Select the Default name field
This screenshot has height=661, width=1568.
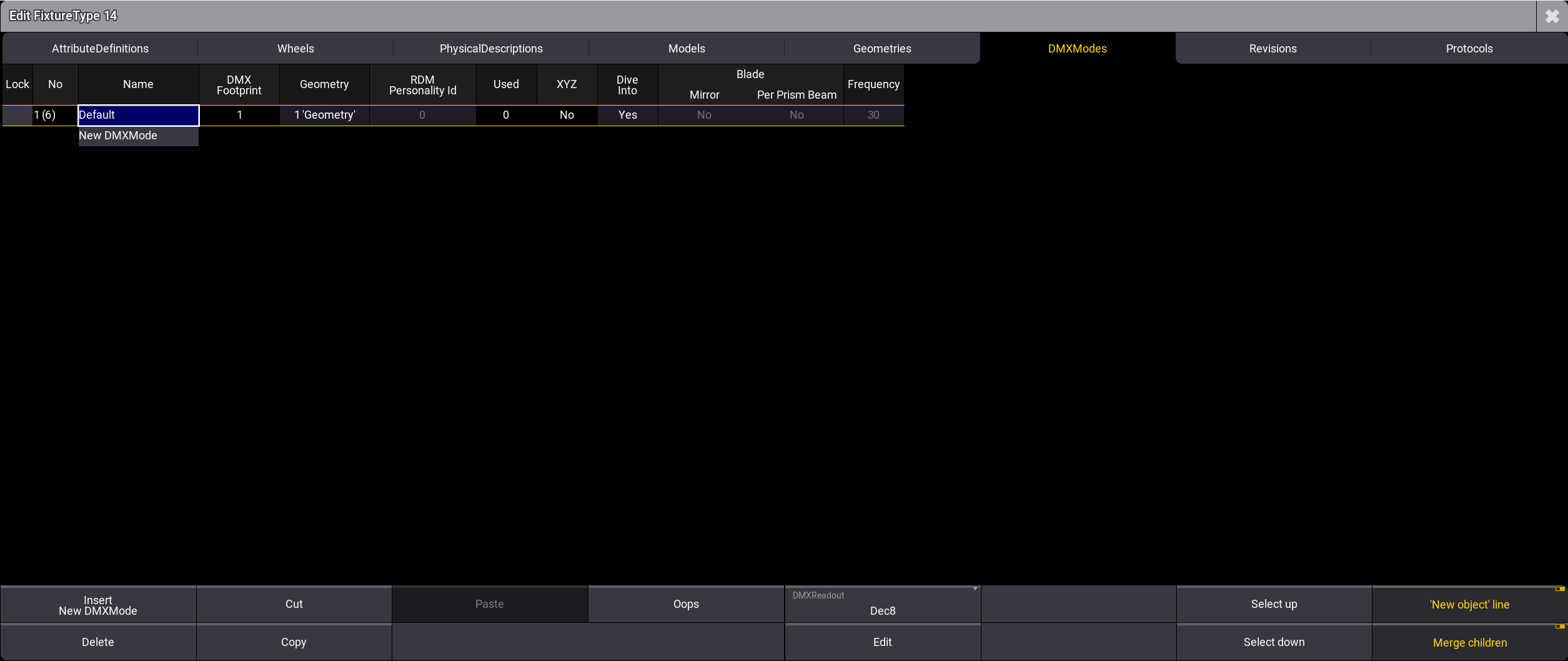138,115
